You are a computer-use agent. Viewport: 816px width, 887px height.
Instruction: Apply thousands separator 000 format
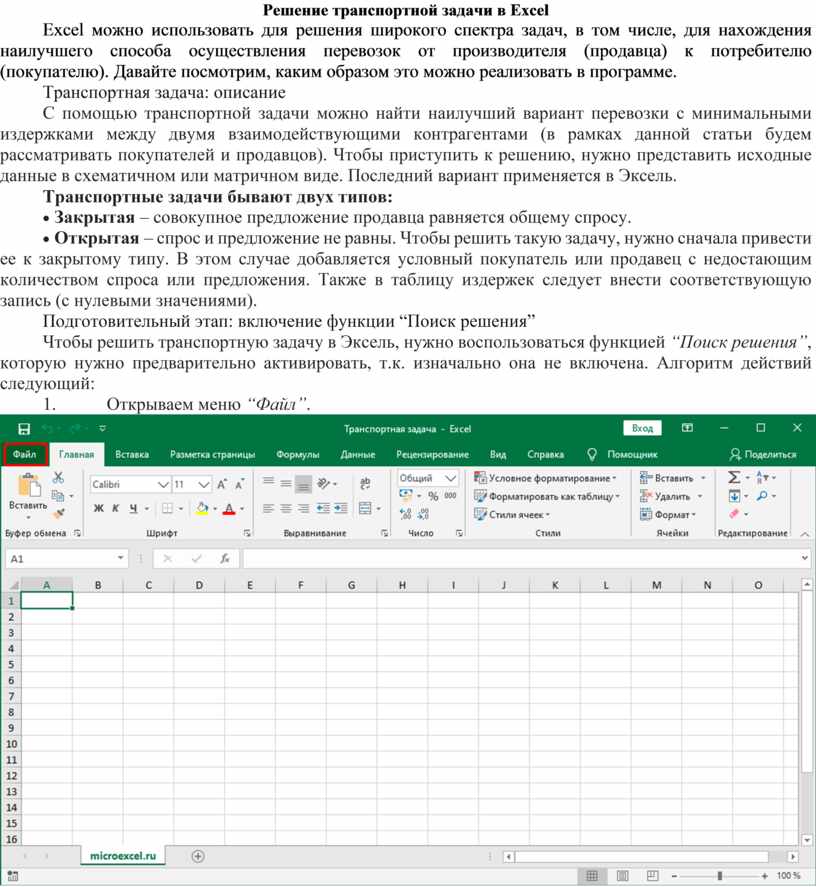tap(450, 496)
